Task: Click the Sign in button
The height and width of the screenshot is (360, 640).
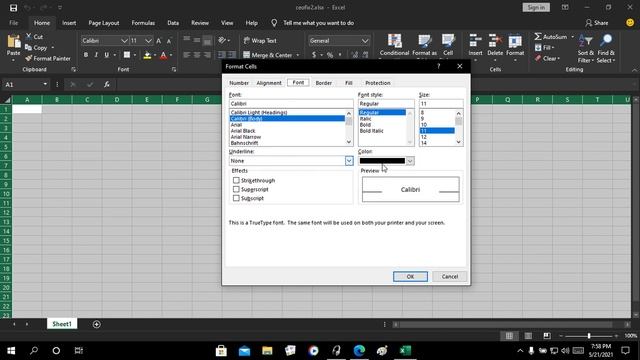Action: [536, 7]
